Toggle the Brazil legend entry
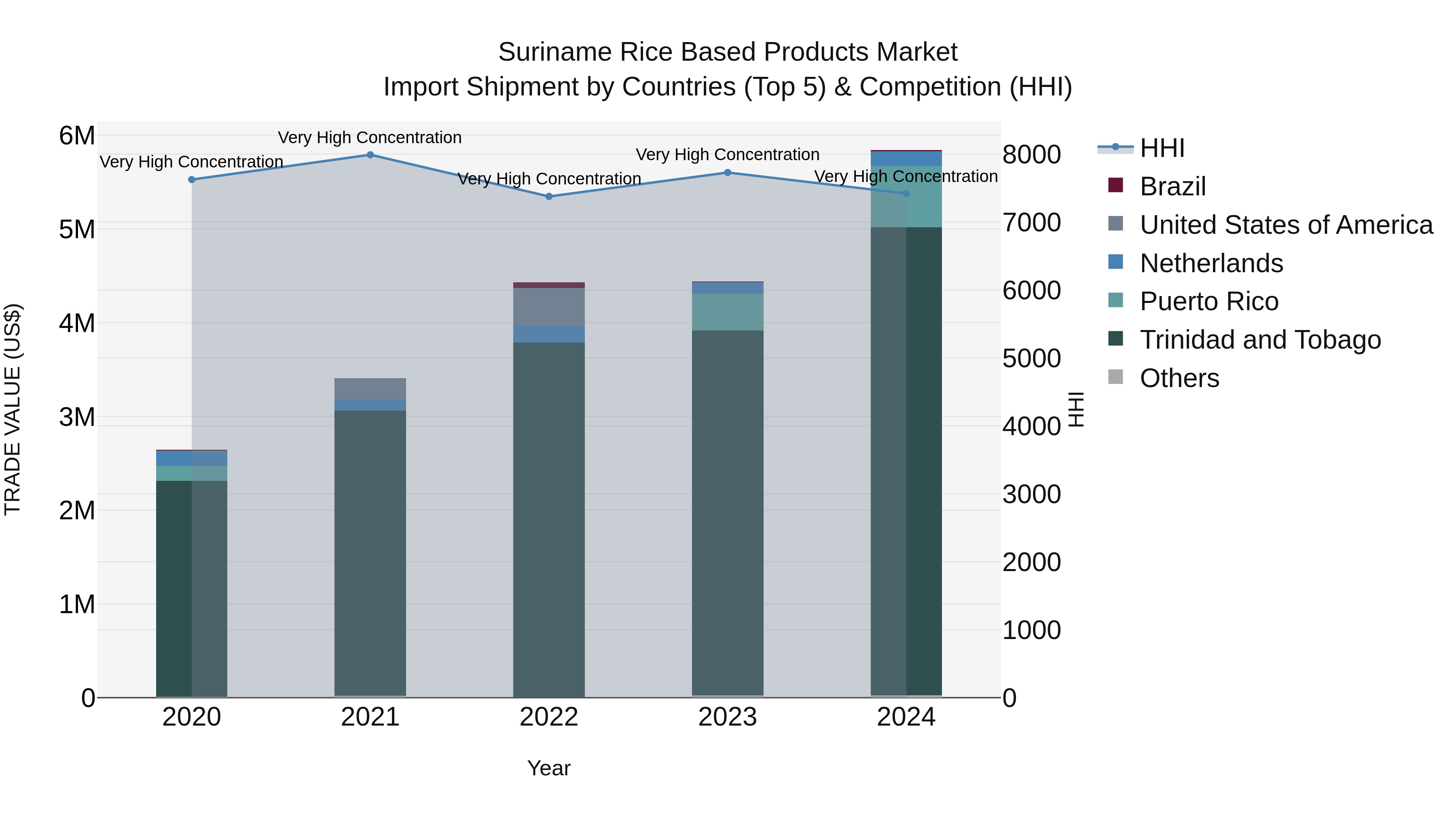The width and height of the screenshot is (1456, 819). [1157, 186]
